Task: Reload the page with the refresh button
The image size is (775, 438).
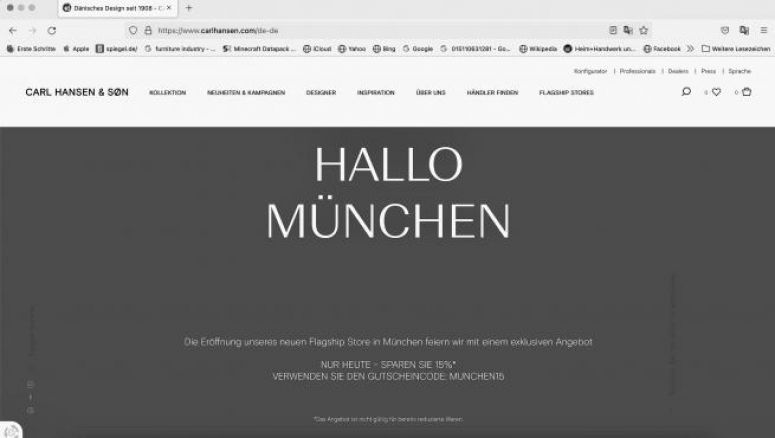Action: 52,30
